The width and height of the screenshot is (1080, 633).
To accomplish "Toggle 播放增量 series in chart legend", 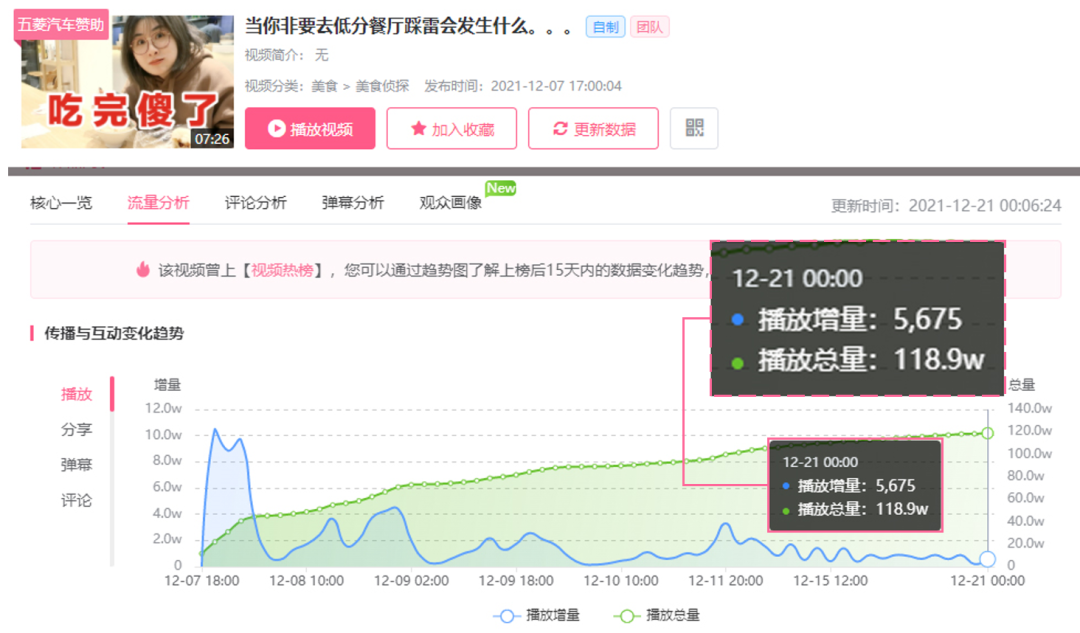I will click(x=537, y=615).
